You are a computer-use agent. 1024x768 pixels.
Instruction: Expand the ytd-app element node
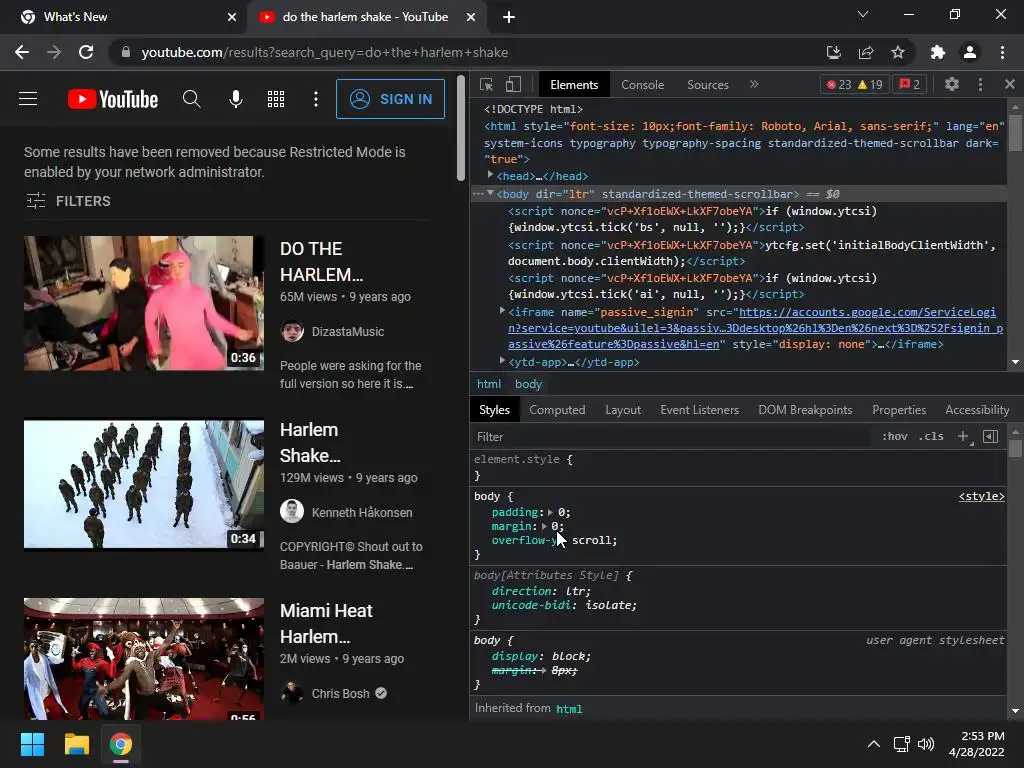tap(502, 360)
